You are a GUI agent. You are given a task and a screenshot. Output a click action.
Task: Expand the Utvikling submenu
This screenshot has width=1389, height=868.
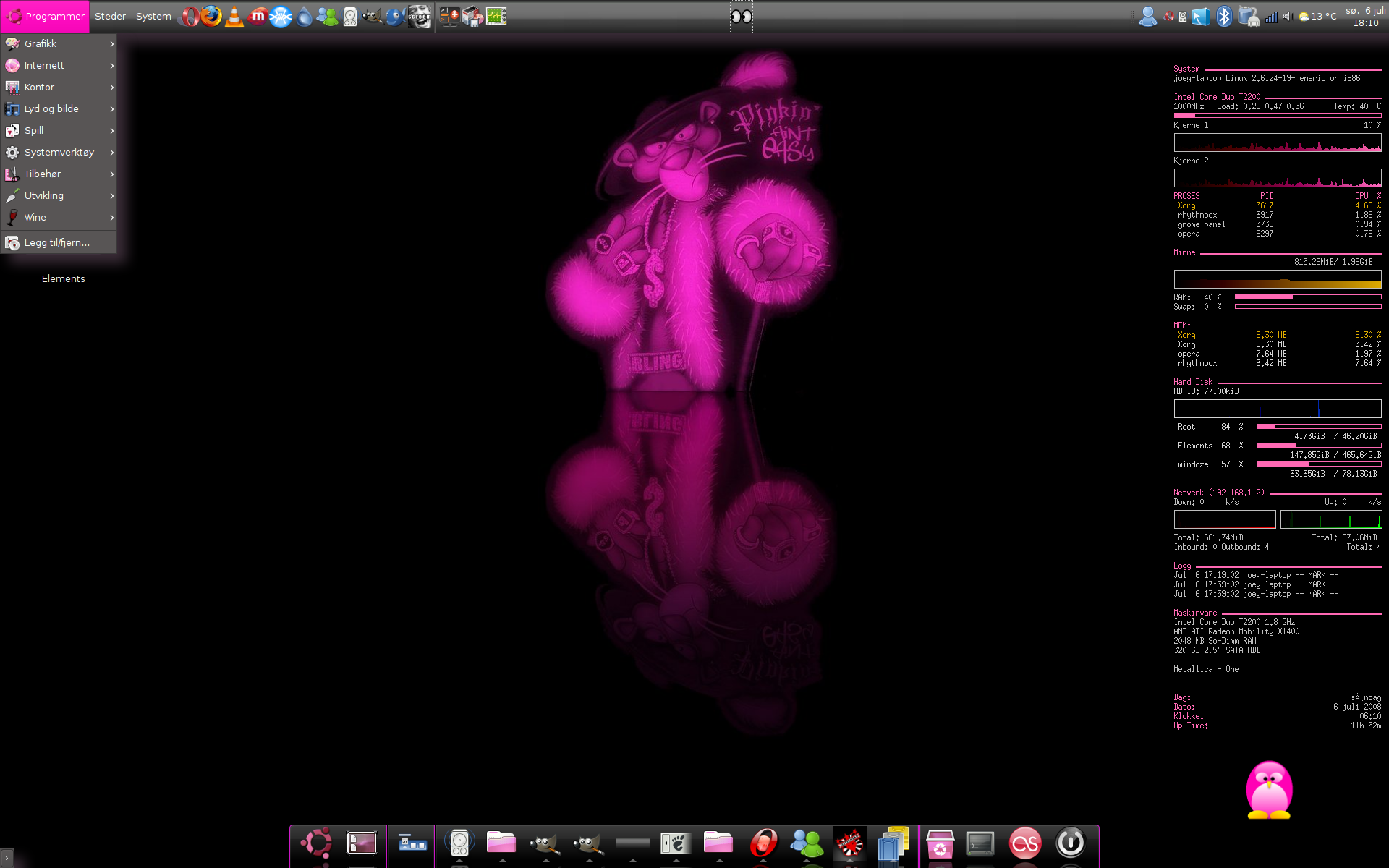tap(59, 195)
